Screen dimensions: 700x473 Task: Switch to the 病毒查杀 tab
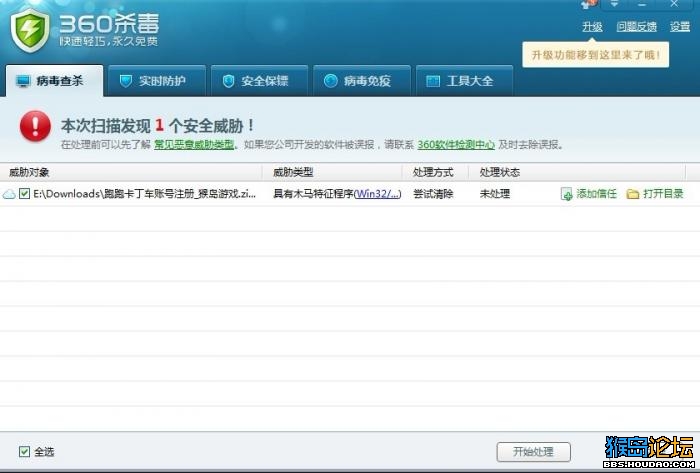pos(54,81)
